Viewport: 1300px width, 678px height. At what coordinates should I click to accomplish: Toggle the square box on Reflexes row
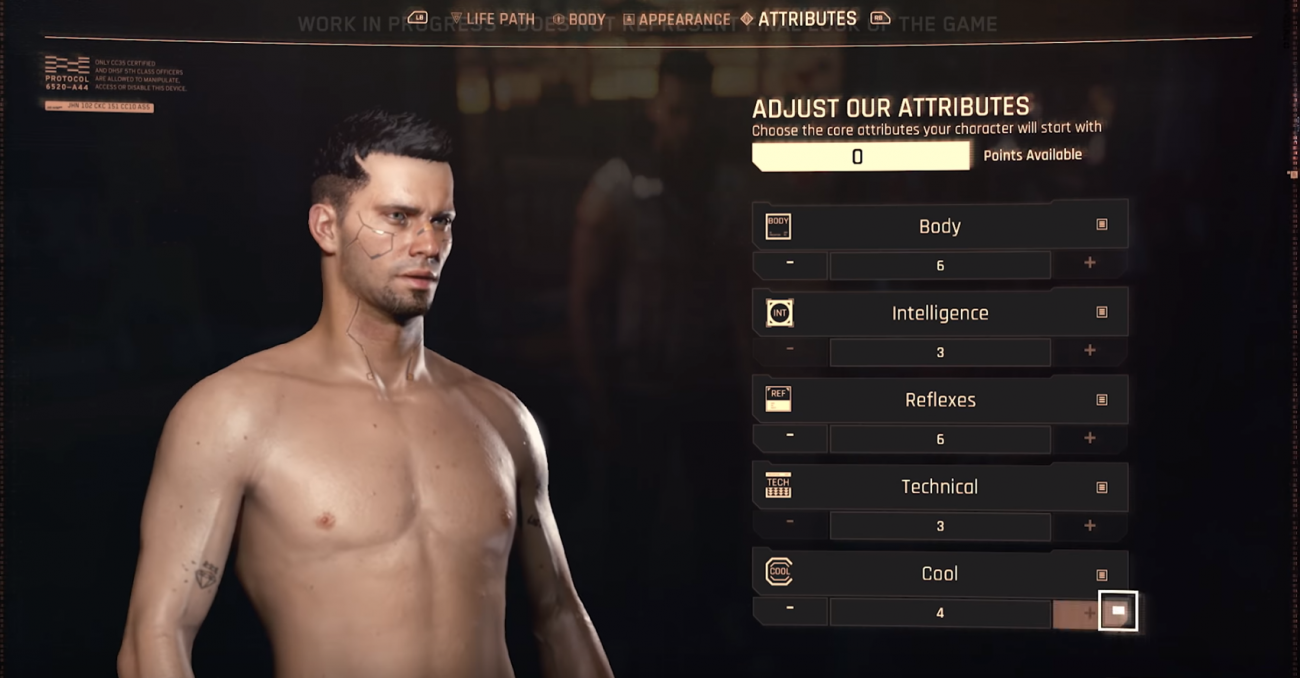coord(1102,399)
